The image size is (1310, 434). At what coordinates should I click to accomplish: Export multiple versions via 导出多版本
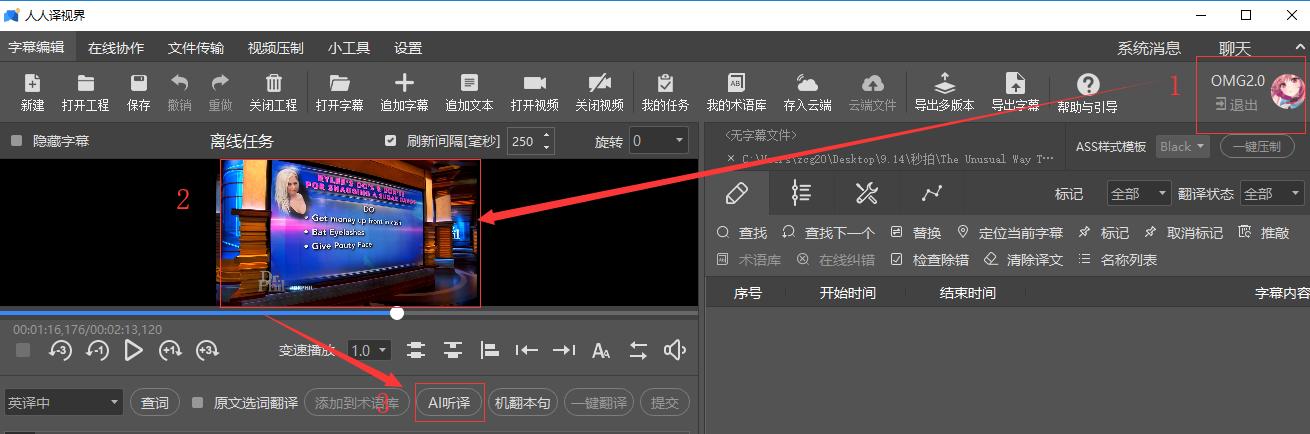click(x=944, y=92)
